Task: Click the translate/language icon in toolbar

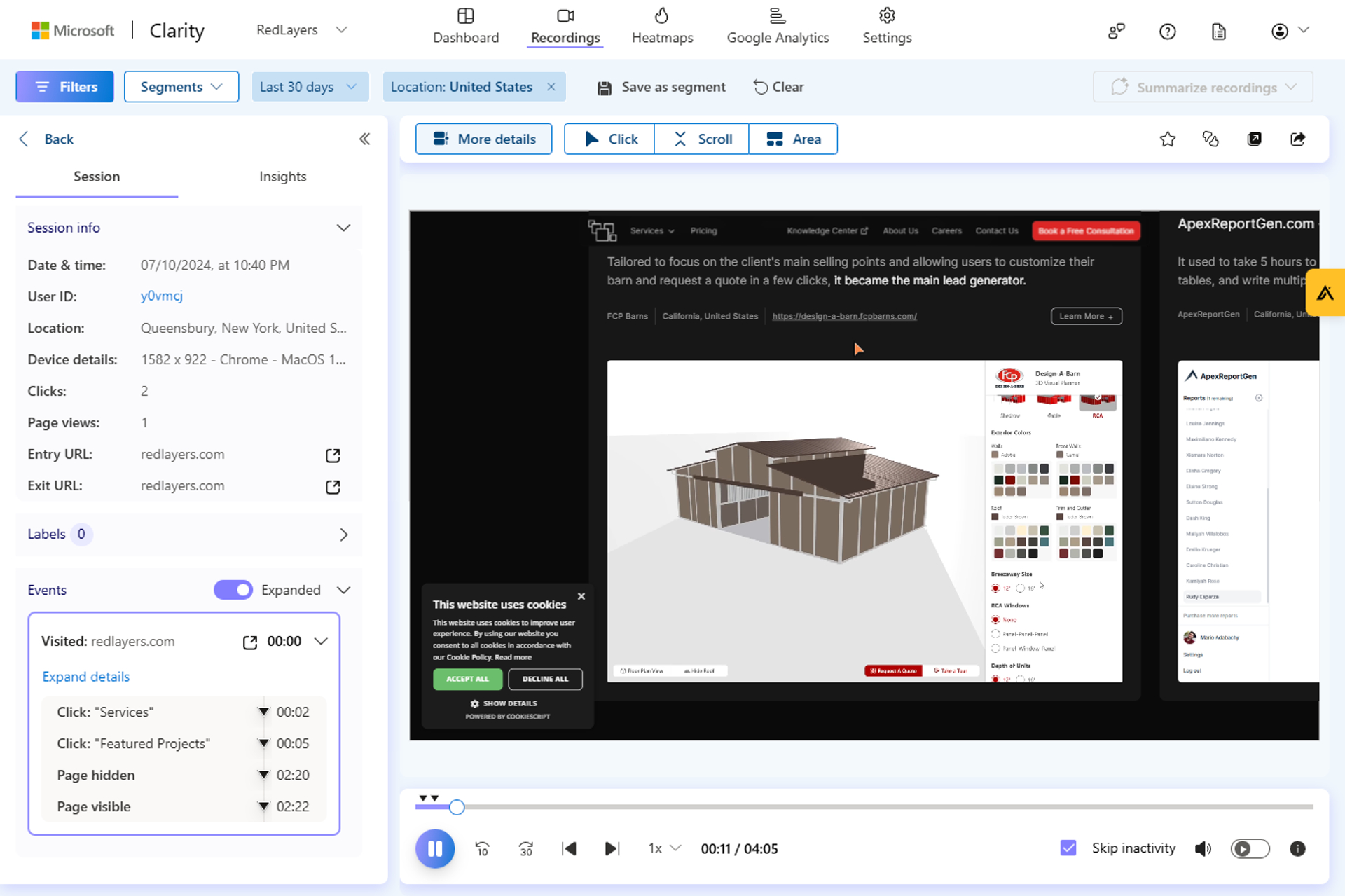Action: click(x=1210, y=139)
